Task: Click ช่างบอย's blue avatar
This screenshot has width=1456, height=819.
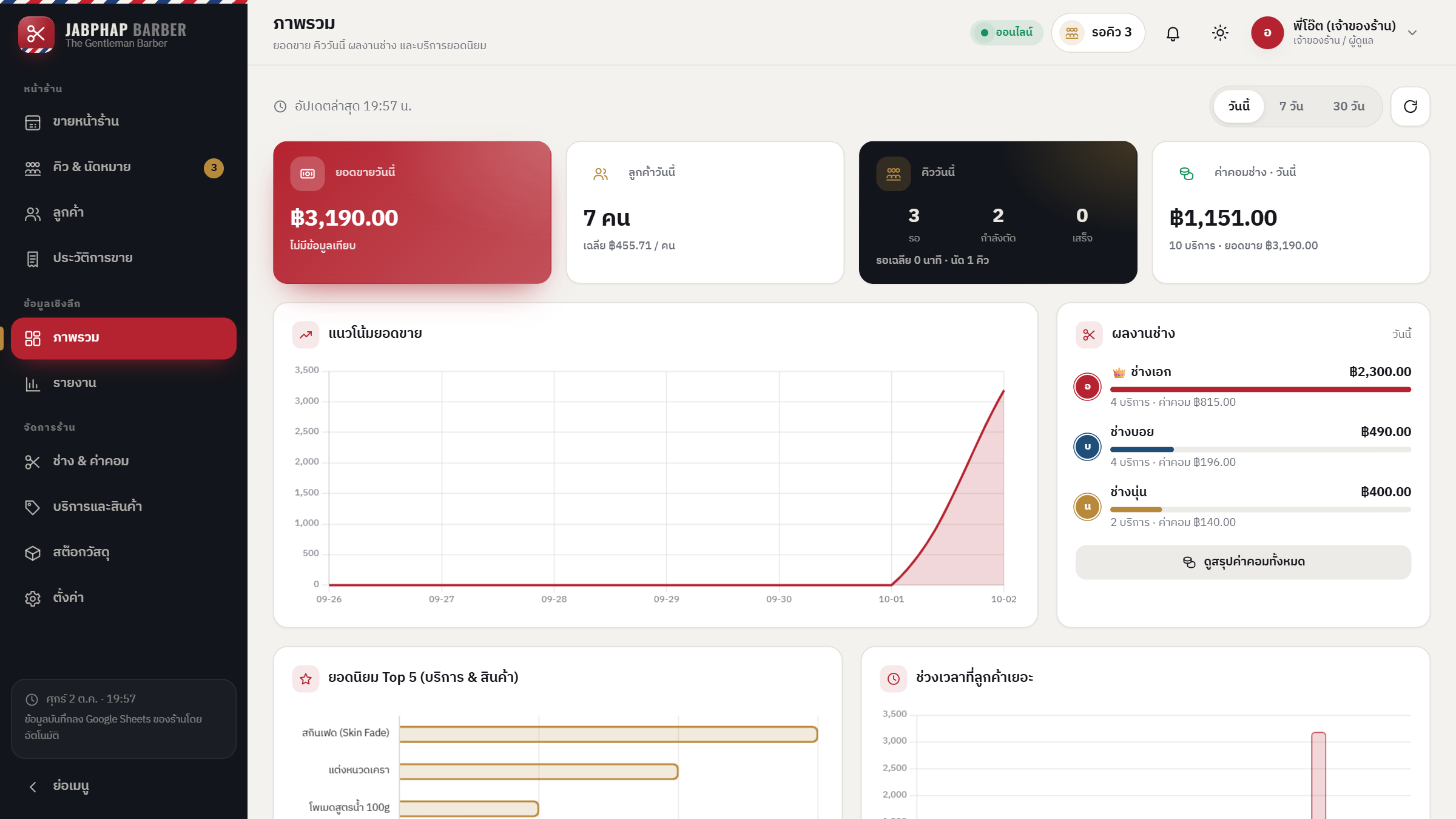Action: click(1087, 447)
